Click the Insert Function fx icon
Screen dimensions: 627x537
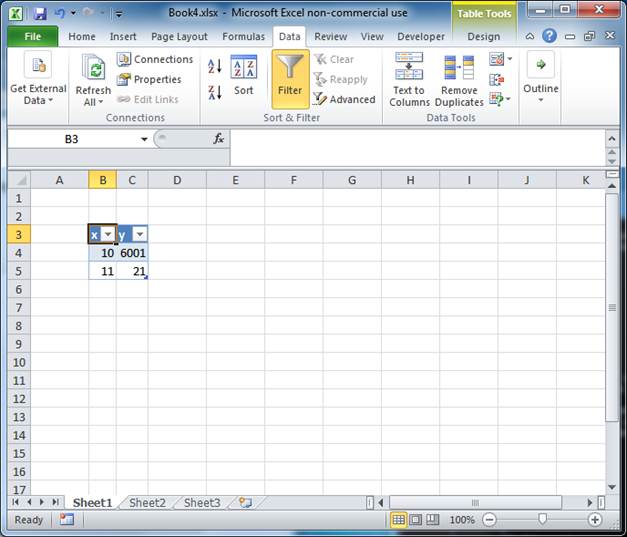click(218, 139)
